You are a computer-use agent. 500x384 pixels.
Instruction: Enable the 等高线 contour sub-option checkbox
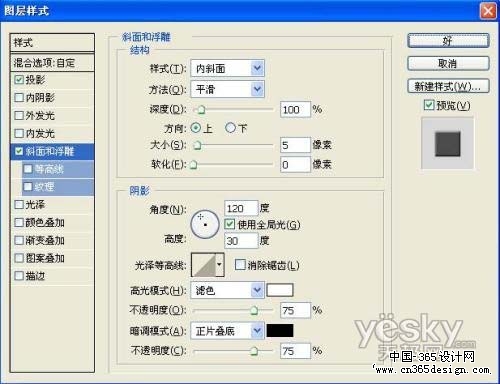(28, 169)
